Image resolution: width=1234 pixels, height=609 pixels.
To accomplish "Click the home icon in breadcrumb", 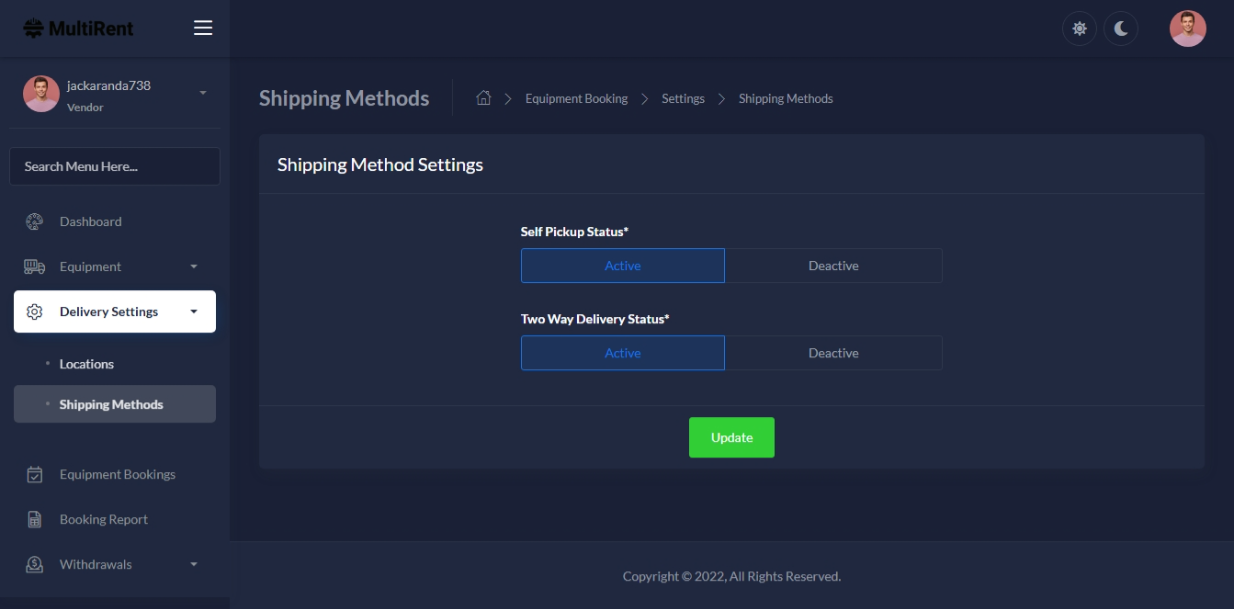I will pos(484,98).
